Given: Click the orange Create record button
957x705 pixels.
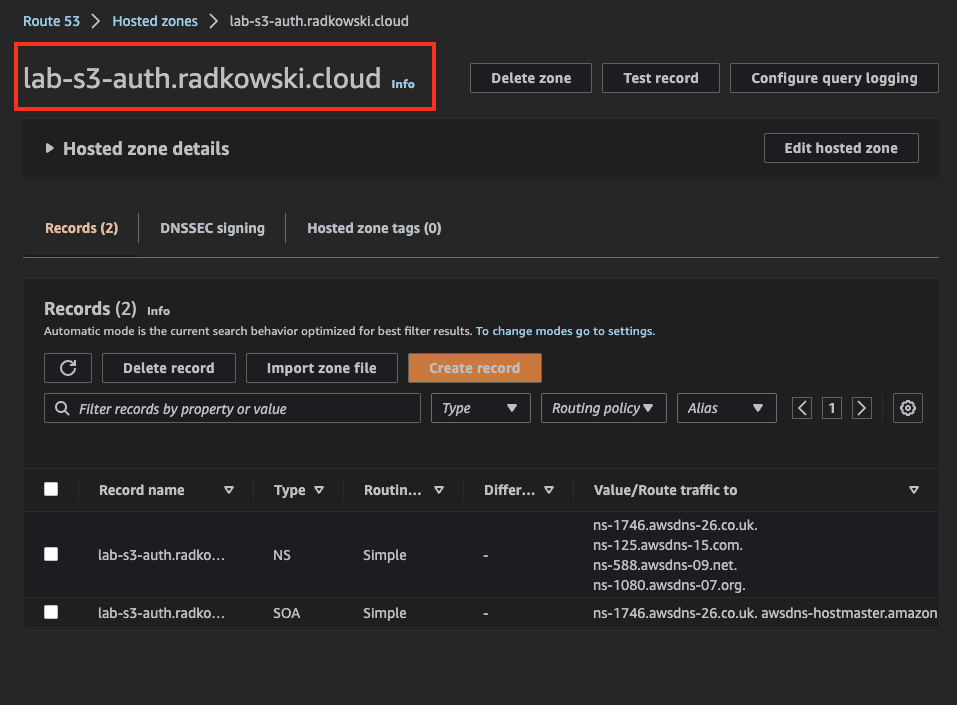Looking at the screenshot, I should click(x=475, y=368).
